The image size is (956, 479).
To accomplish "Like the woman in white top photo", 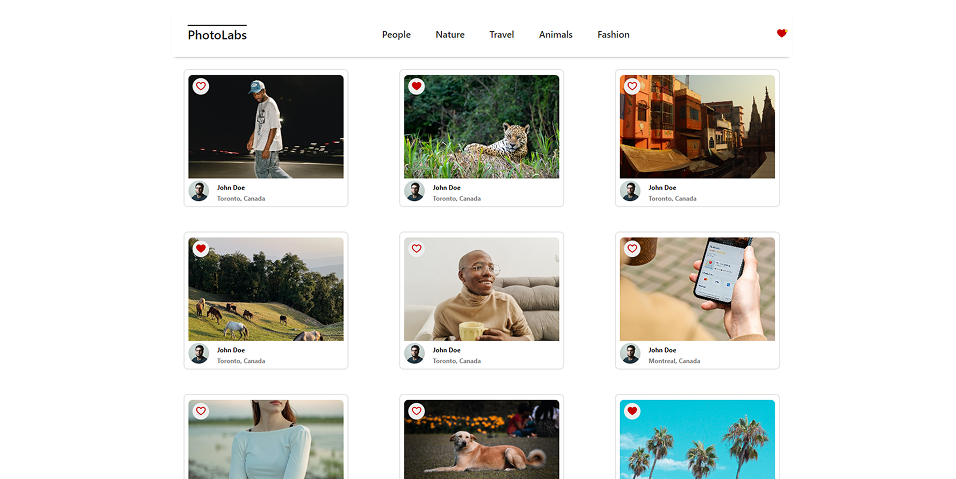I will point(201,411).
